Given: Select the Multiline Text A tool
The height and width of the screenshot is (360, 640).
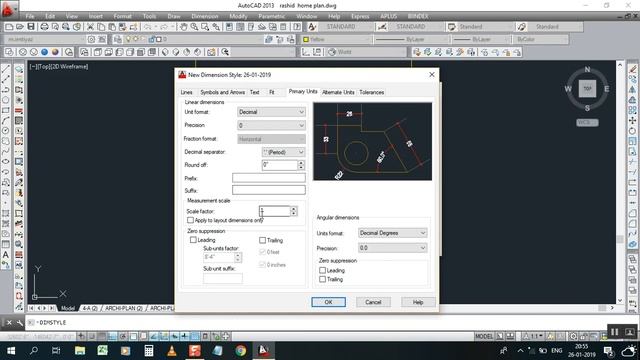Looking at the screenshot, I should click(x=6, y=255).
